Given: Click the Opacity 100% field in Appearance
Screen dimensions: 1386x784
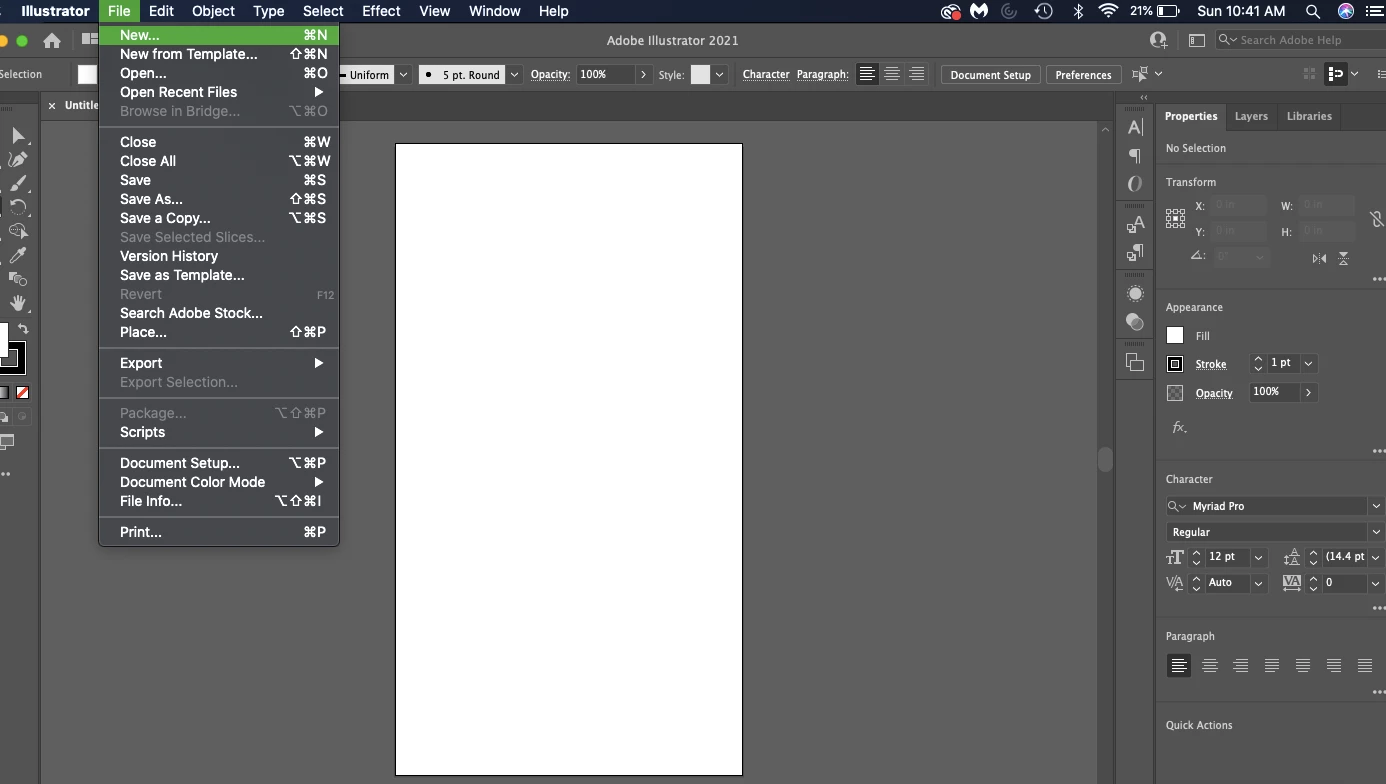Looking at the screenshot, I should pos(1274,392).
